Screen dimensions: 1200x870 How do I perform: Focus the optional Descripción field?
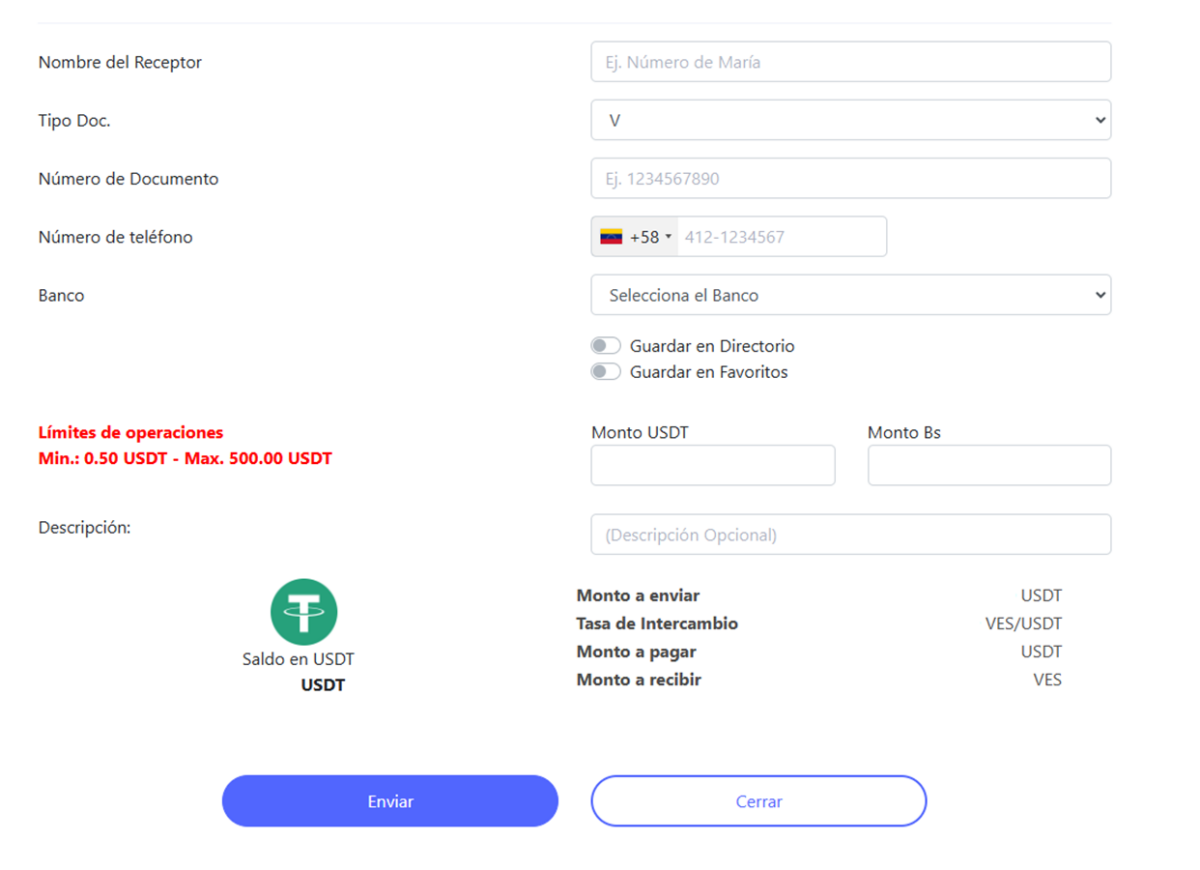(x=850, y=535)
